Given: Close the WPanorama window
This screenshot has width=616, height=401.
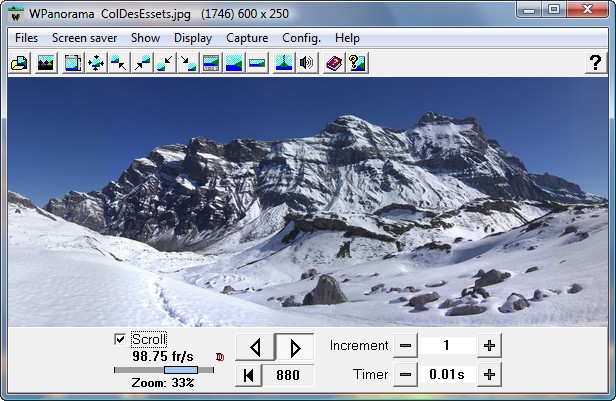Looking at the screenshot, I should (x=587, y=9).
